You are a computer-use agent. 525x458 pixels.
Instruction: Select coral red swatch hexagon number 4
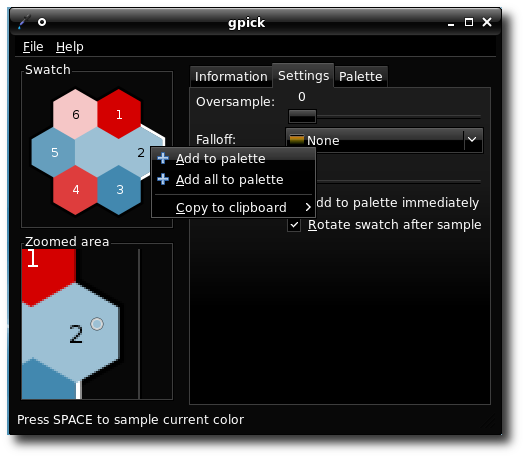pos(75,190)
